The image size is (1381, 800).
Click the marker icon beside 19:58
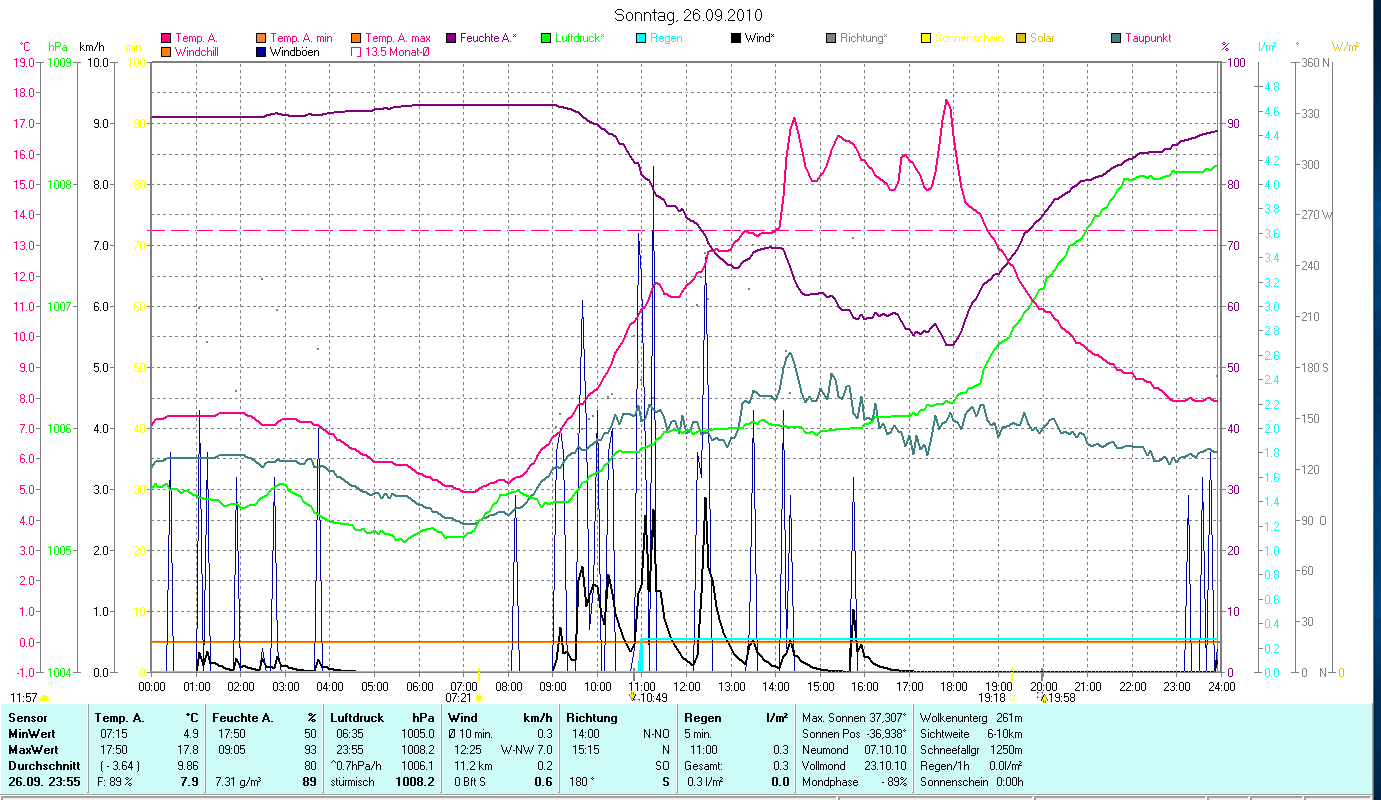tap(1044, 697)
